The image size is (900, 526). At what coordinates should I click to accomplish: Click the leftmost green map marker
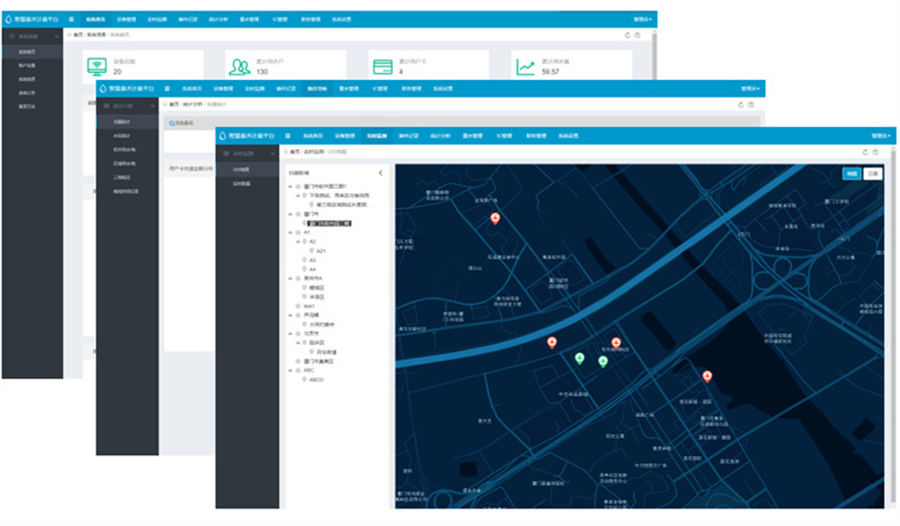579,357
